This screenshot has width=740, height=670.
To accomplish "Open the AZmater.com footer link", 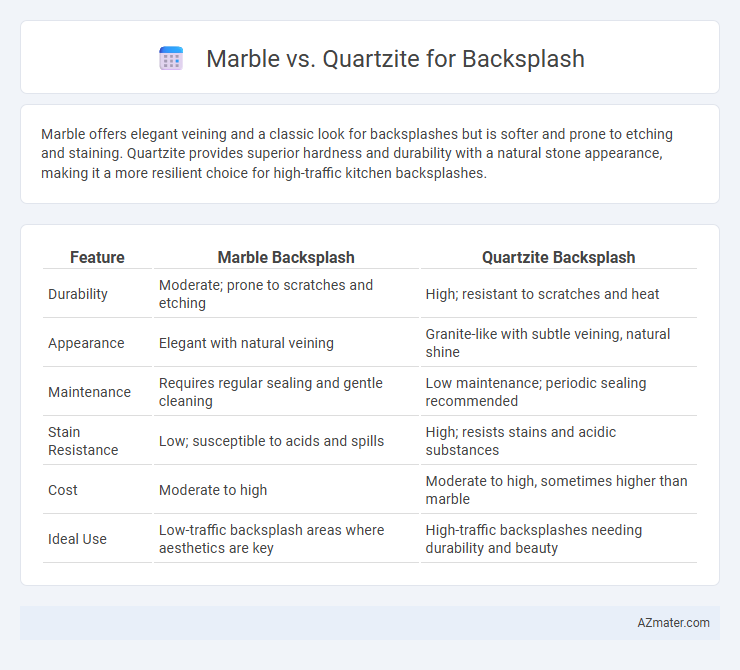I will coord(673,623).
